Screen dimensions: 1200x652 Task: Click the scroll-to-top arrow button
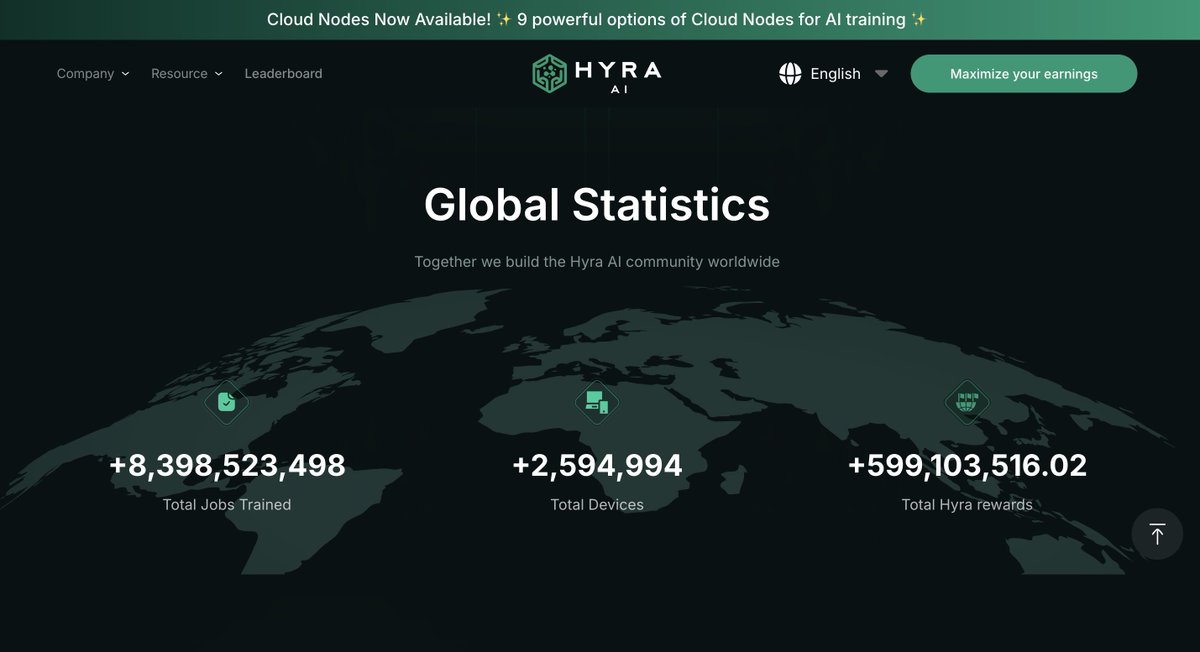pyautogui.click(x=1157, y=534)
